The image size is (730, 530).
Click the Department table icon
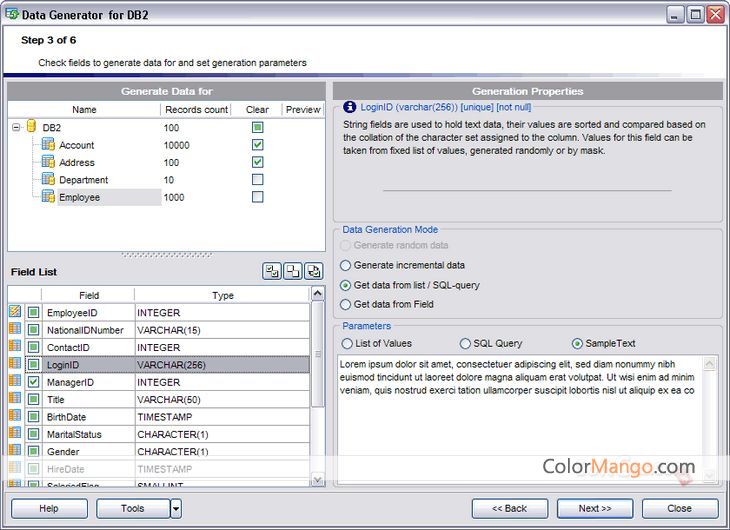(x=48, y=179)
